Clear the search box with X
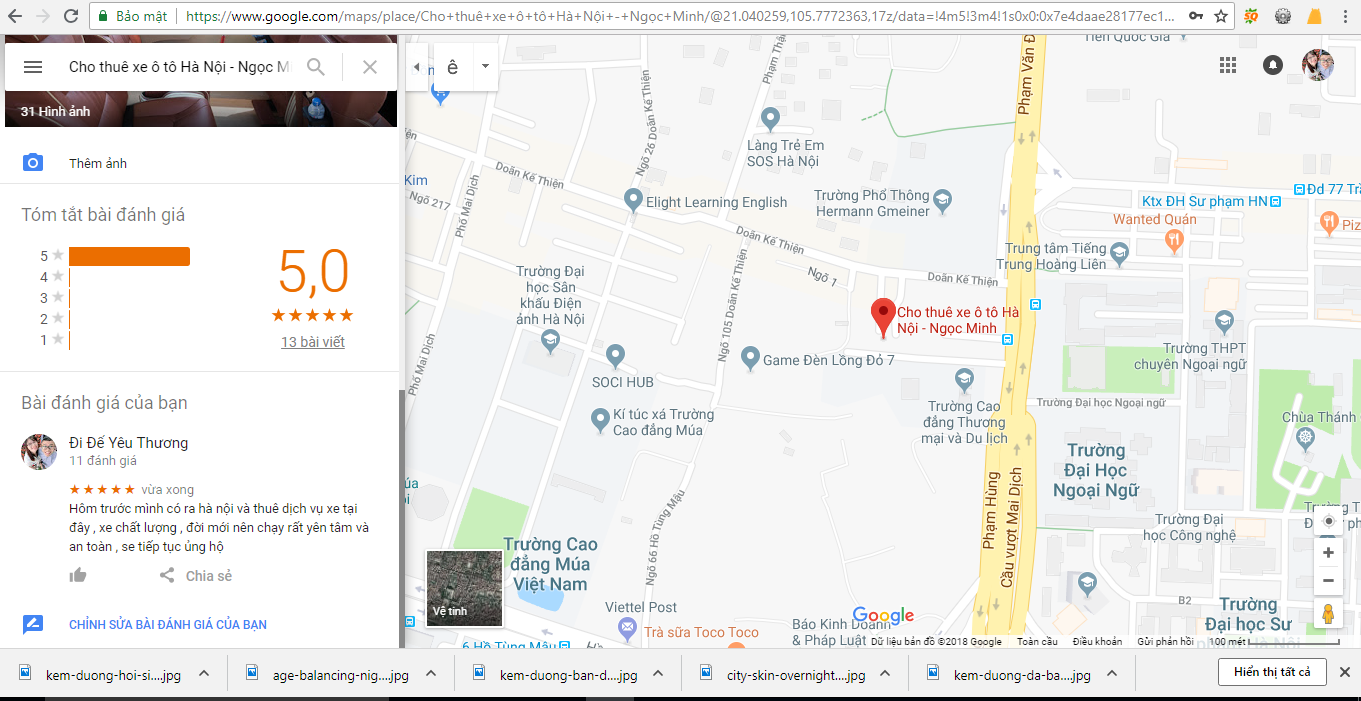 click(x=370, y=67)
